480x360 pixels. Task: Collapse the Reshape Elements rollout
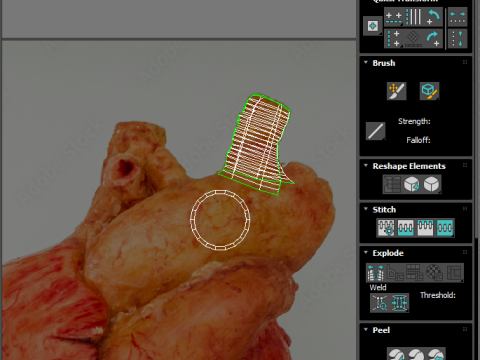366,166
